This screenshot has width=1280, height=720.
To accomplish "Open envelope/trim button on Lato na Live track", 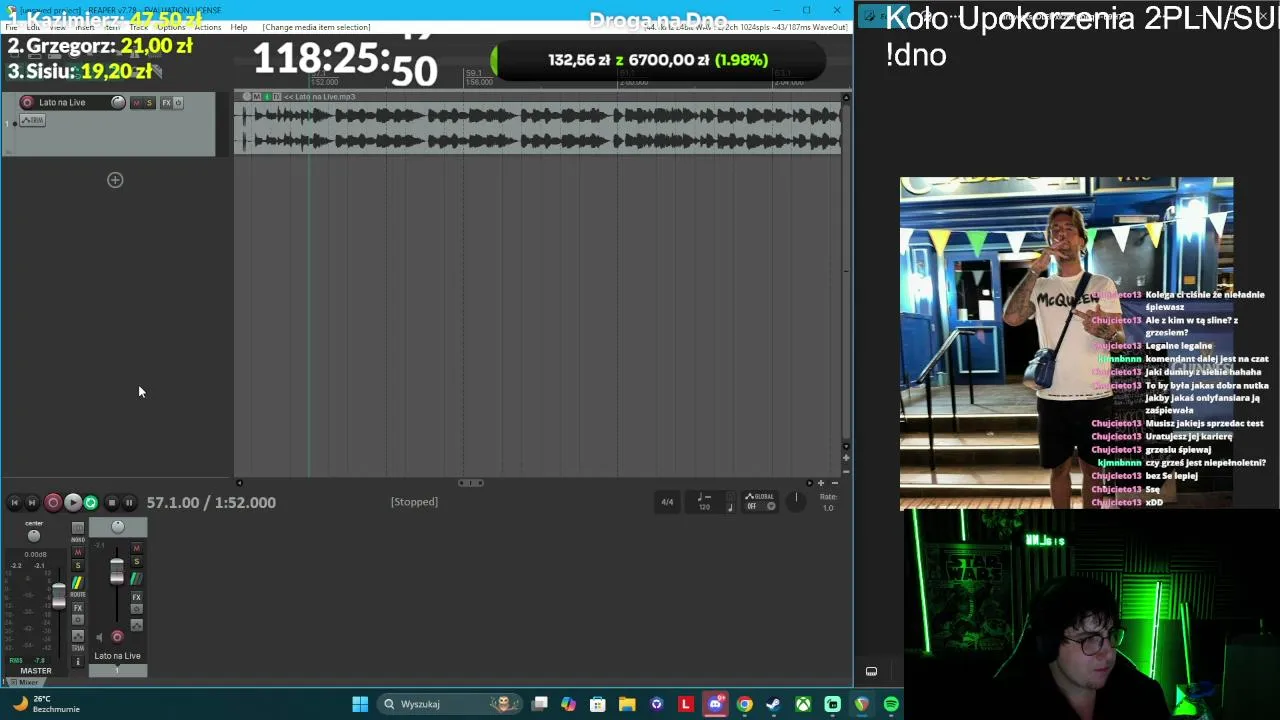I will [x=32, y=120].
